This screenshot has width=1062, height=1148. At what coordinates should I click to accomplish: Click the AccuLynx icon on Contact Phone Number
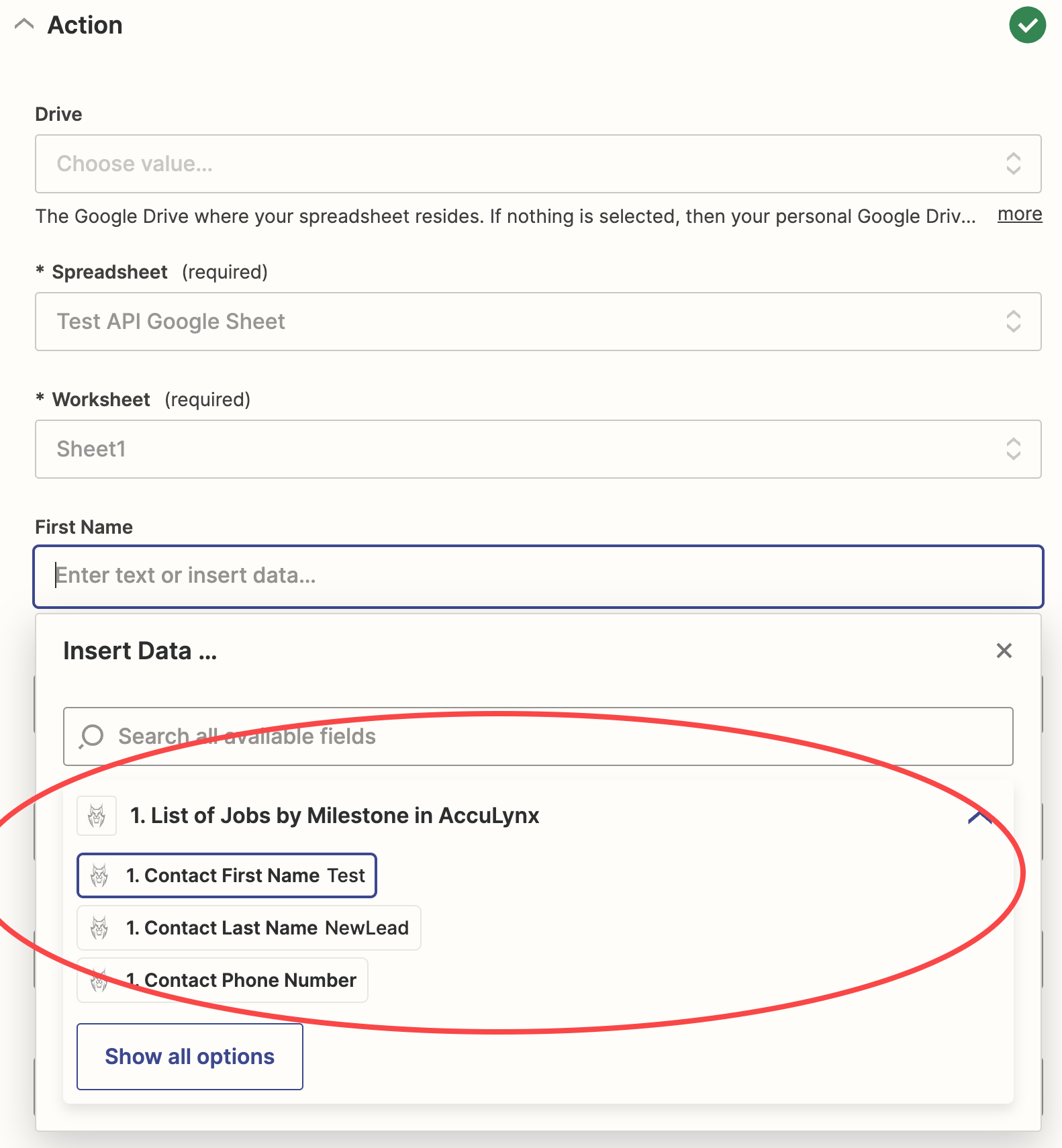click(x=99, y=980)
